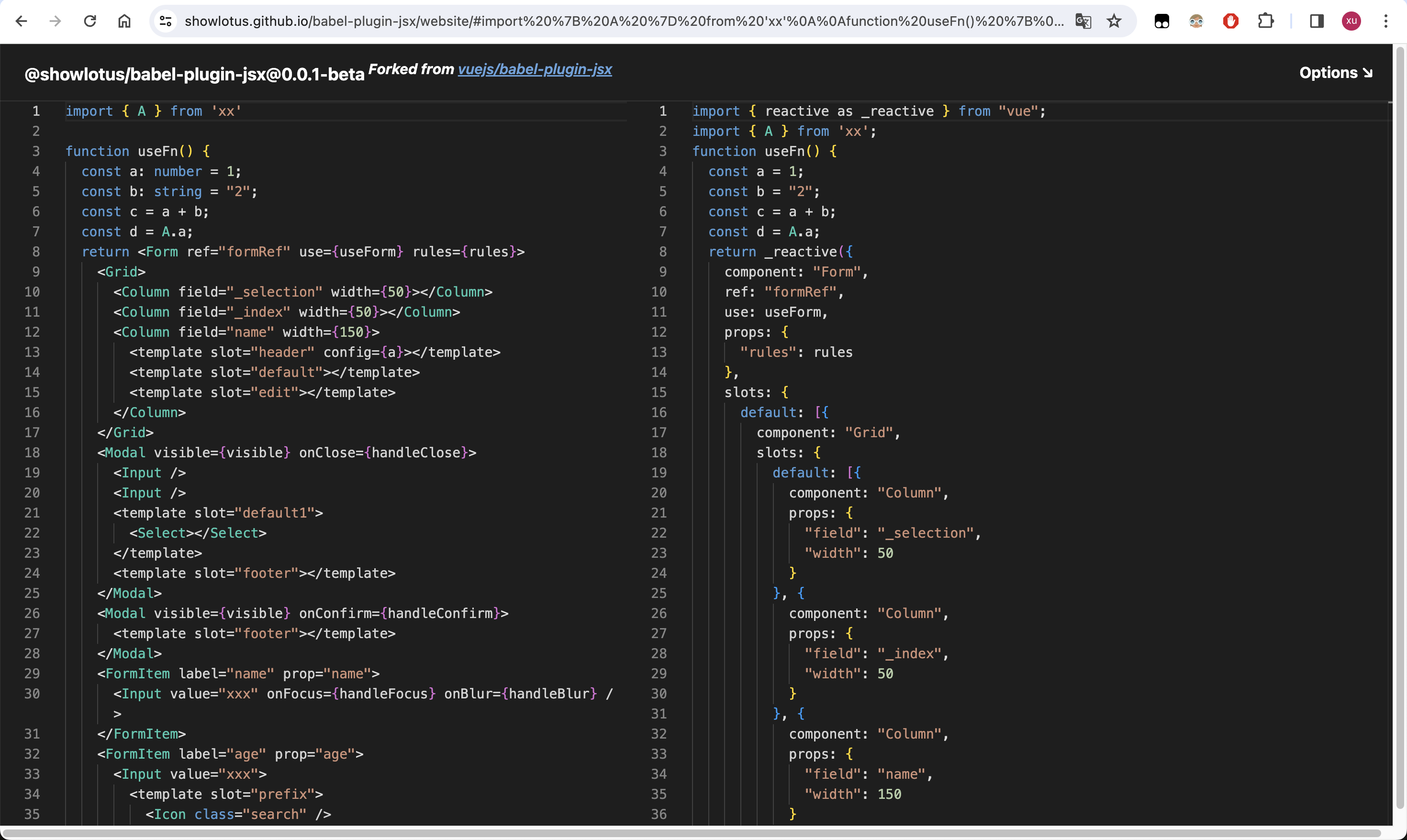View site information icon in address bar
The image size is (1407, 840).
click(165, 22)
